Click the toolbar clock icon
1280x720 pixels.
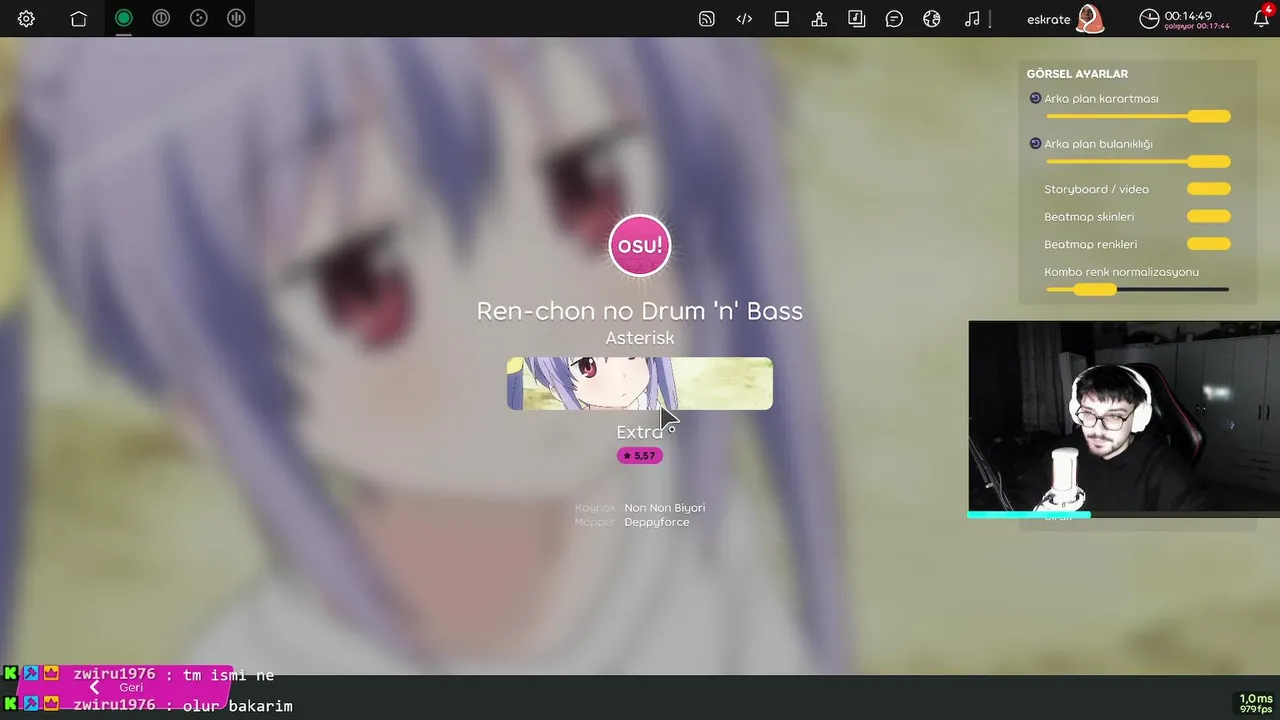click(x=1149, y=19)
